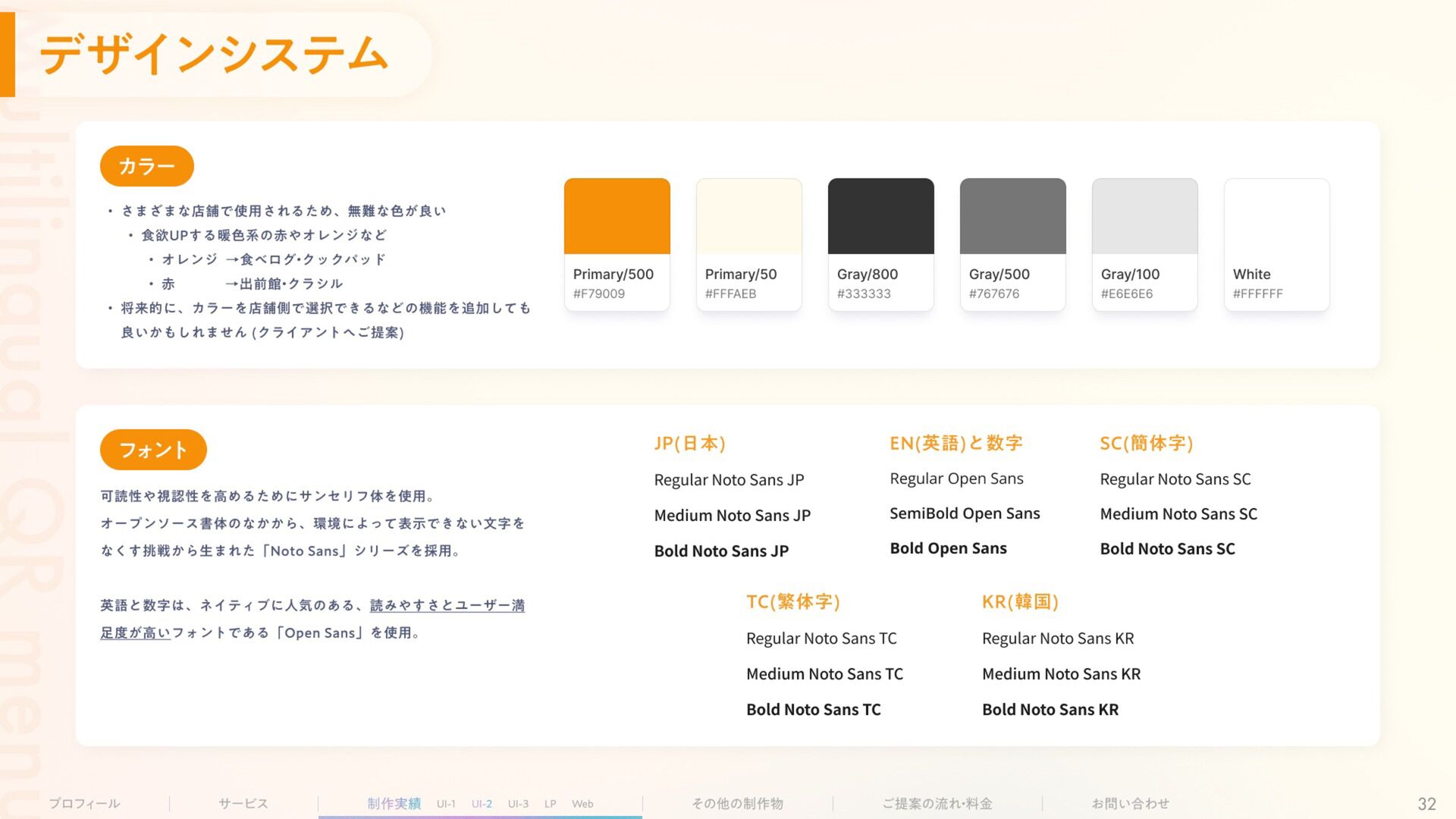Go to the お問い合わせ tab

click(x=1130, y=803)
